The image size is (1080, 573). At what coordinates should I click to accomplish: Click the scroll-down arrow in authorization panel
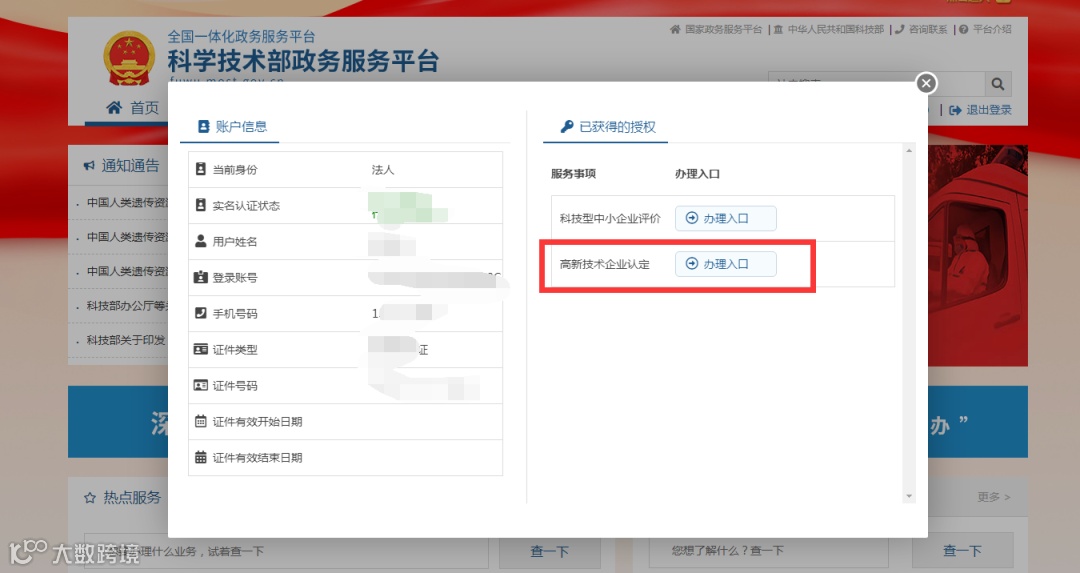pyautogui.click(x=909, y=496)
